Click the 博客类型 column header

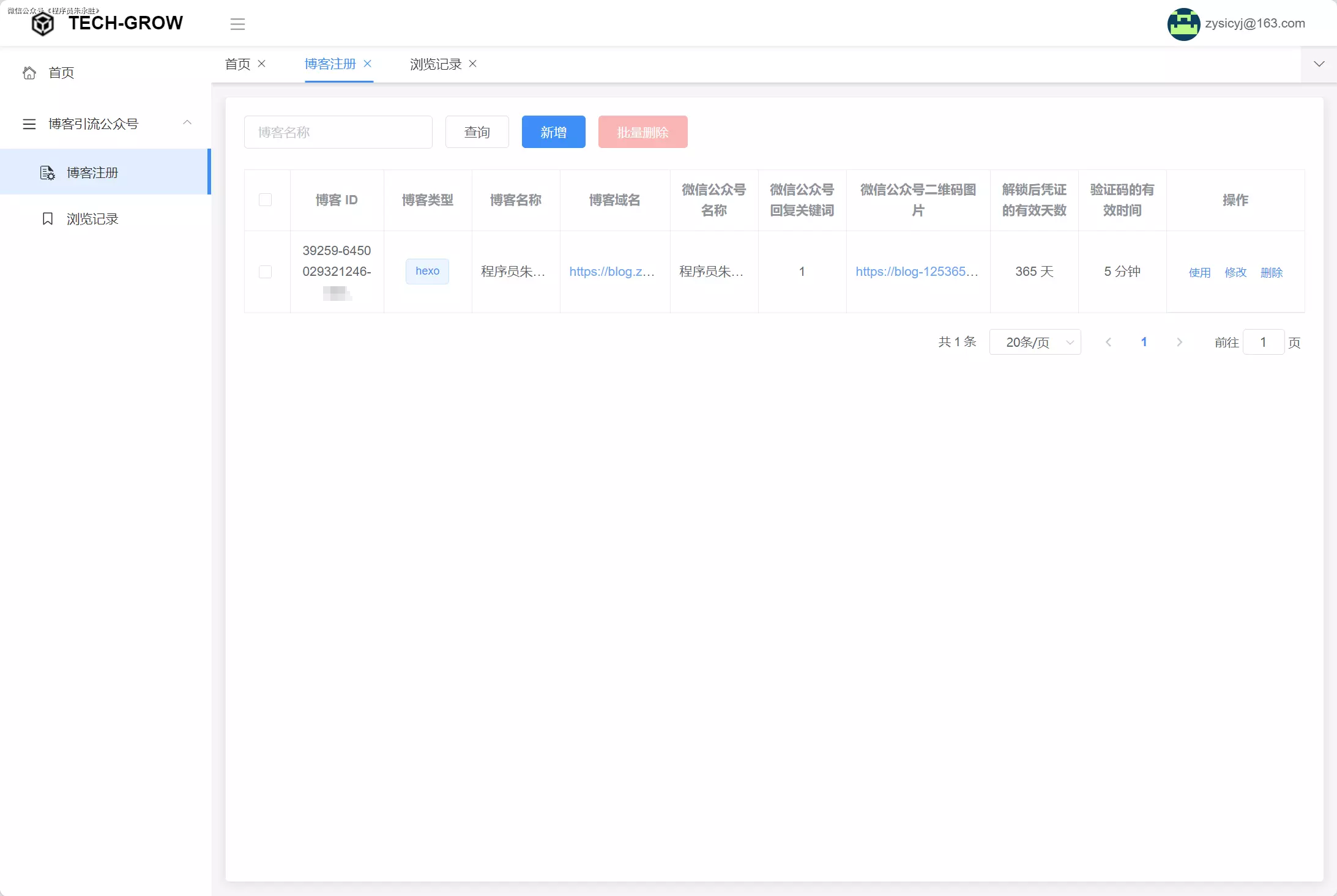click(x=428, y=200)
